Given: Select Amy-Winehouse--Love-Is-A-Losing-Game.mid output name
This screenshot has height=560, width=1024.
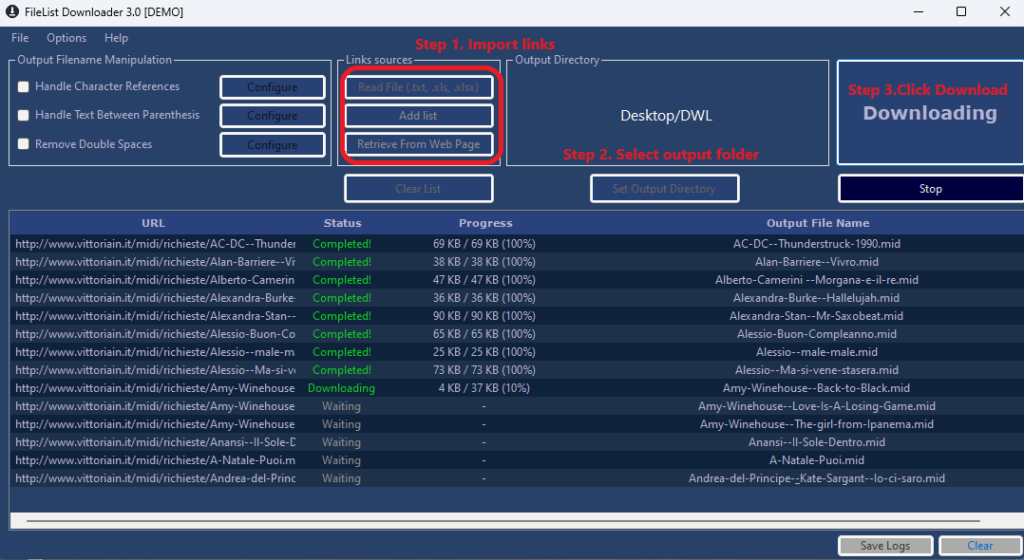Looking at the screenshot, I should point(816,406).
